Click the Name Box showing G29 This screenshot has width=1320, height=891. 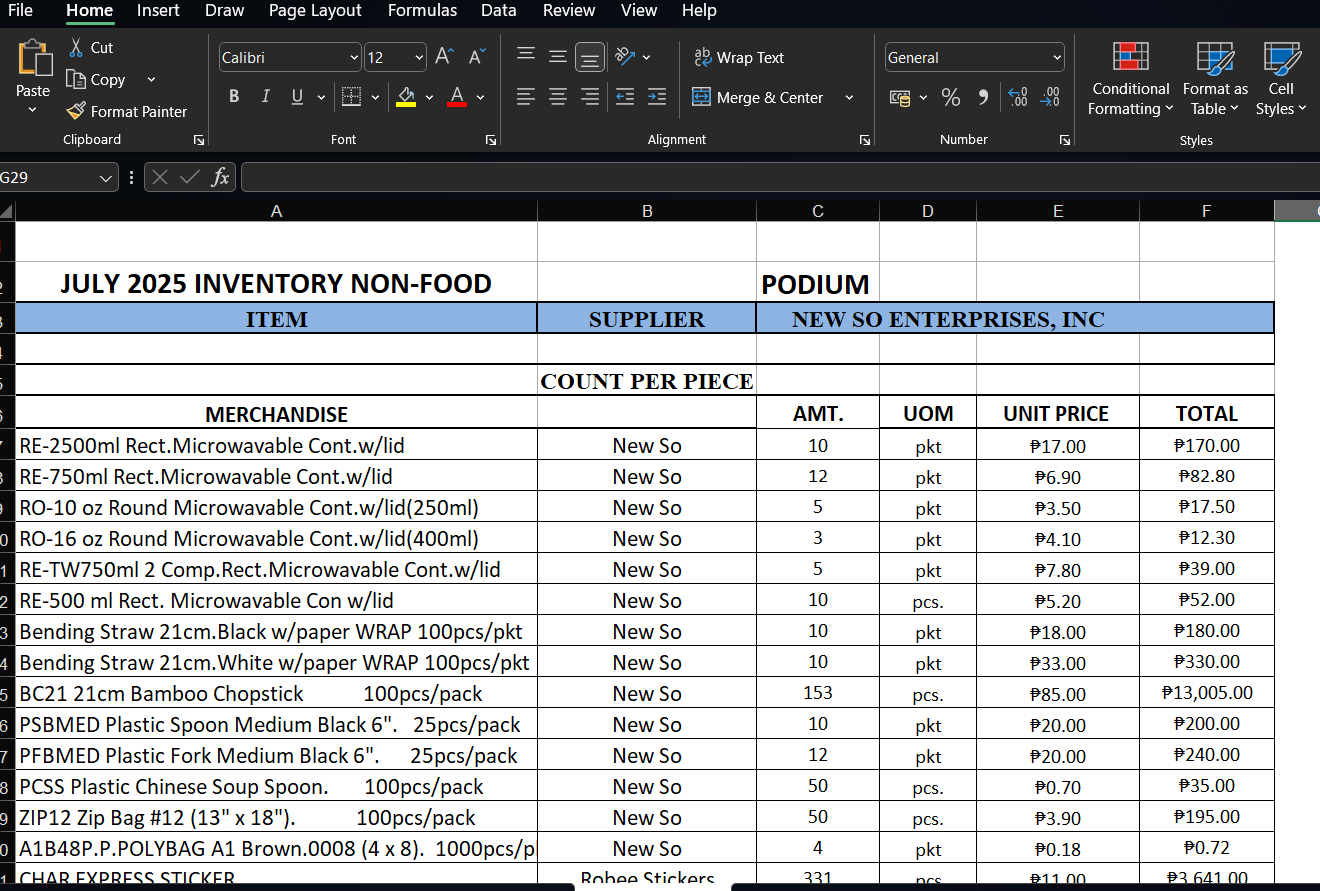[48, 178]
